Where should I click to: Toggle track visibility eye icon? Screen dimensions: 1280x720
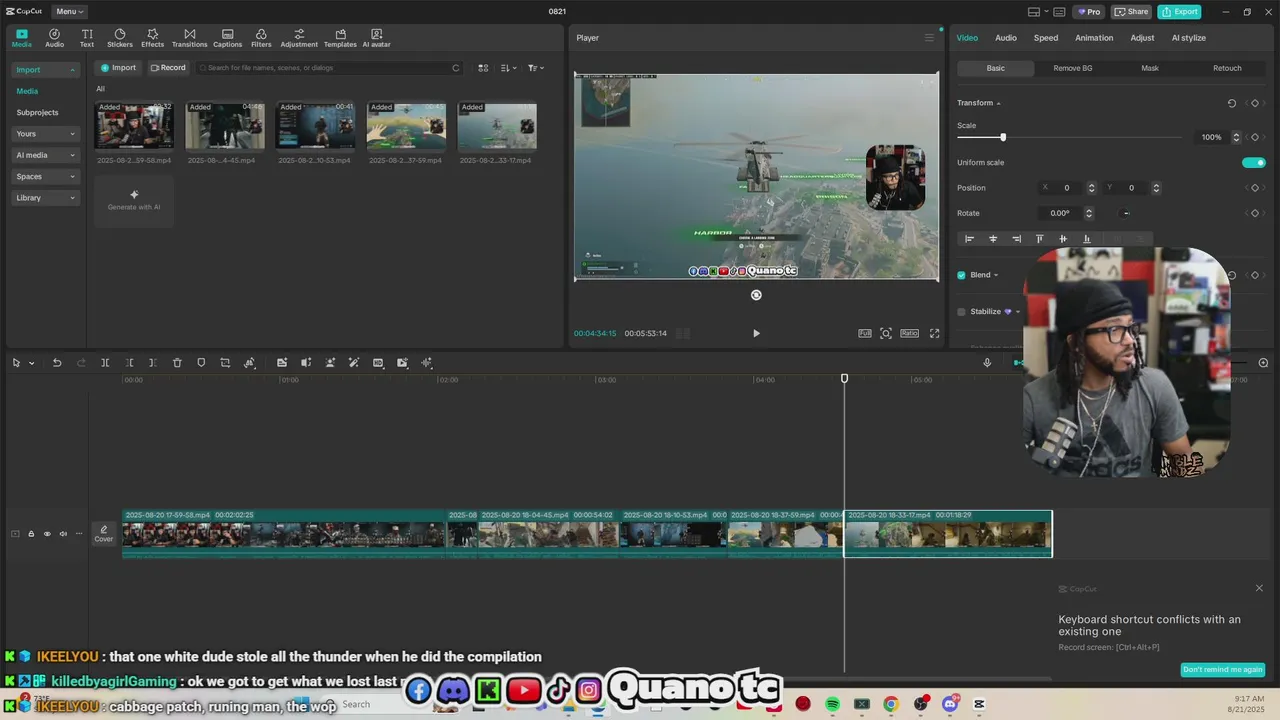[x=47, y=534]
